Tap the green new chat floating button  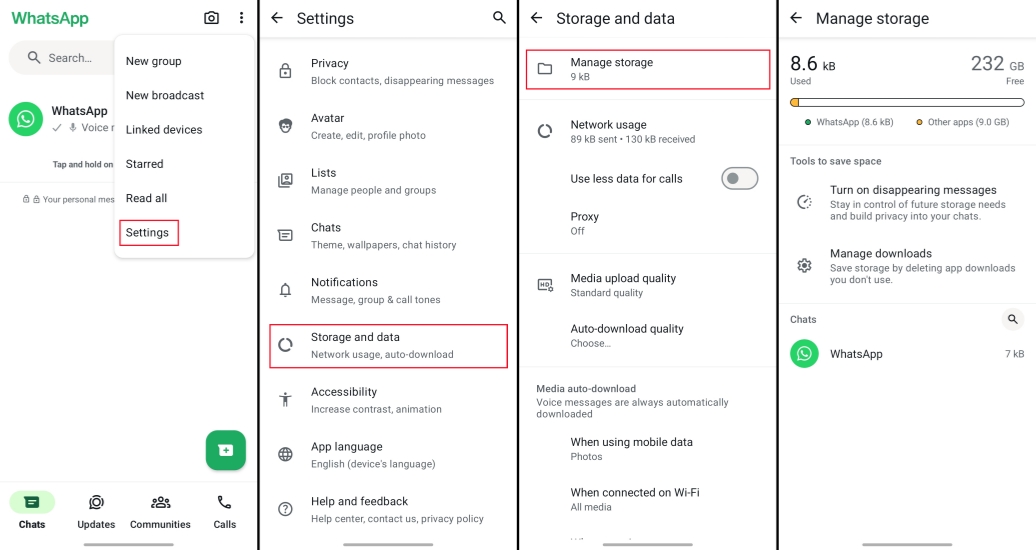(x=226, y=450)
